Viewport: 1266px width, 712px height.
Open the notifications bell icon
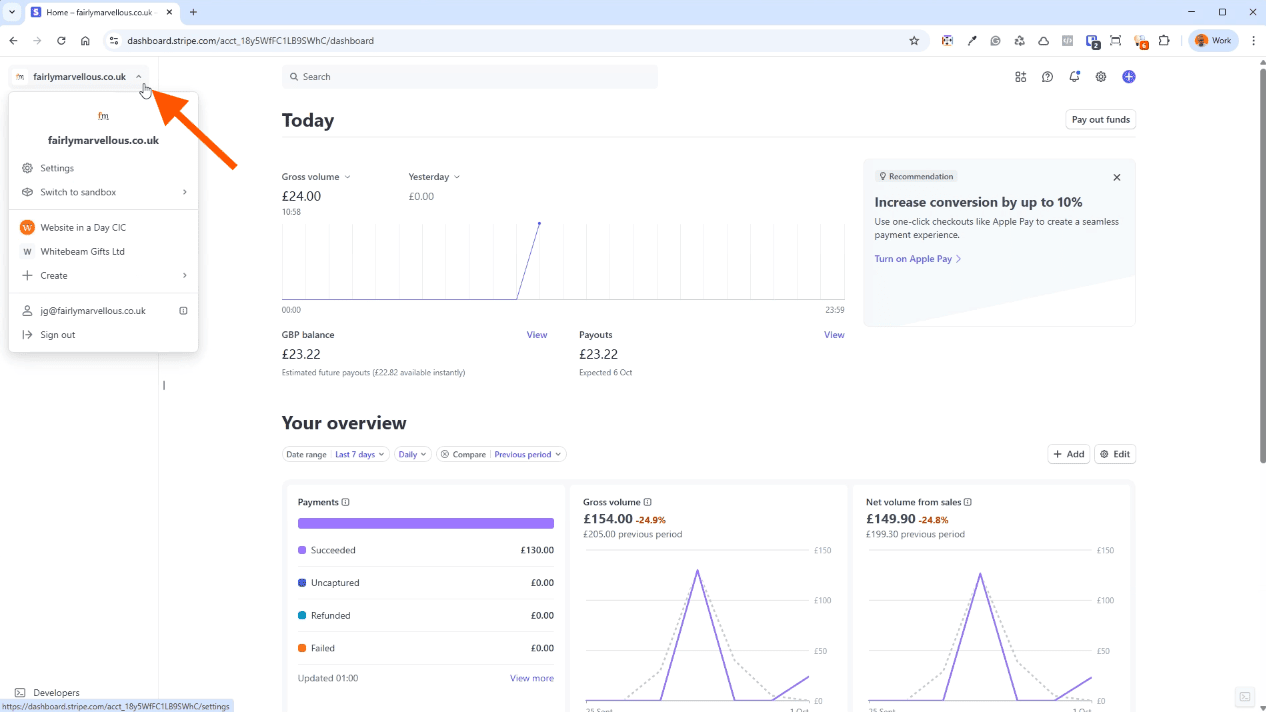pyautogui.click(x=1074, y=77)
